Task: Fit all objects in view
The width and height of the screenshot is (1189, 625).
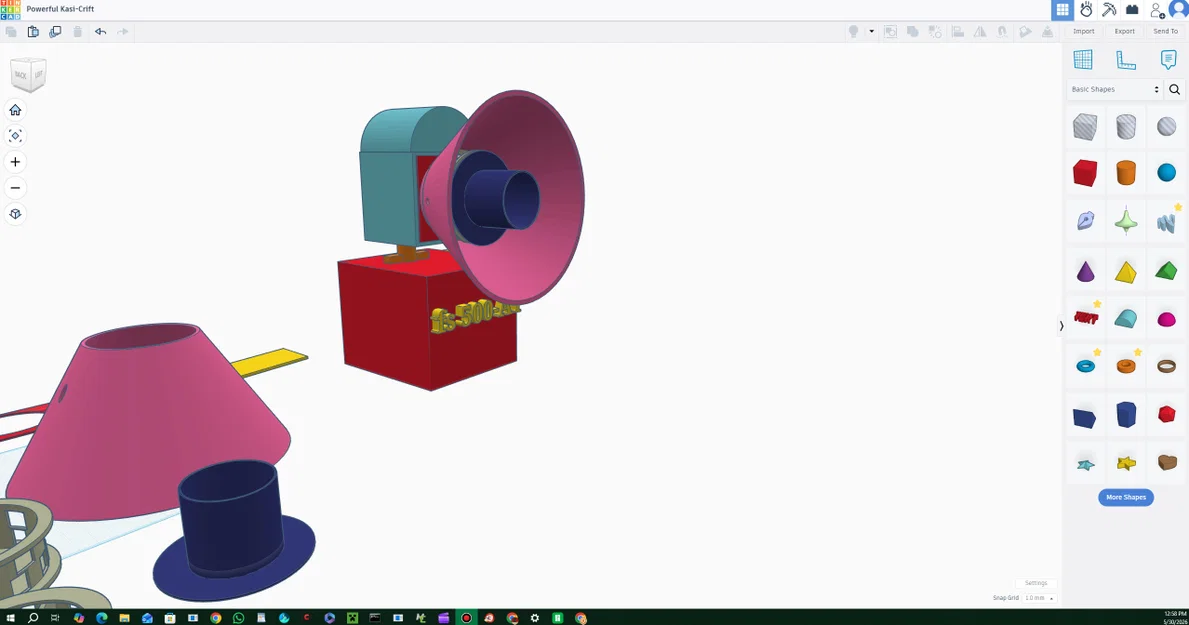Action: click(x=15, y=136)
